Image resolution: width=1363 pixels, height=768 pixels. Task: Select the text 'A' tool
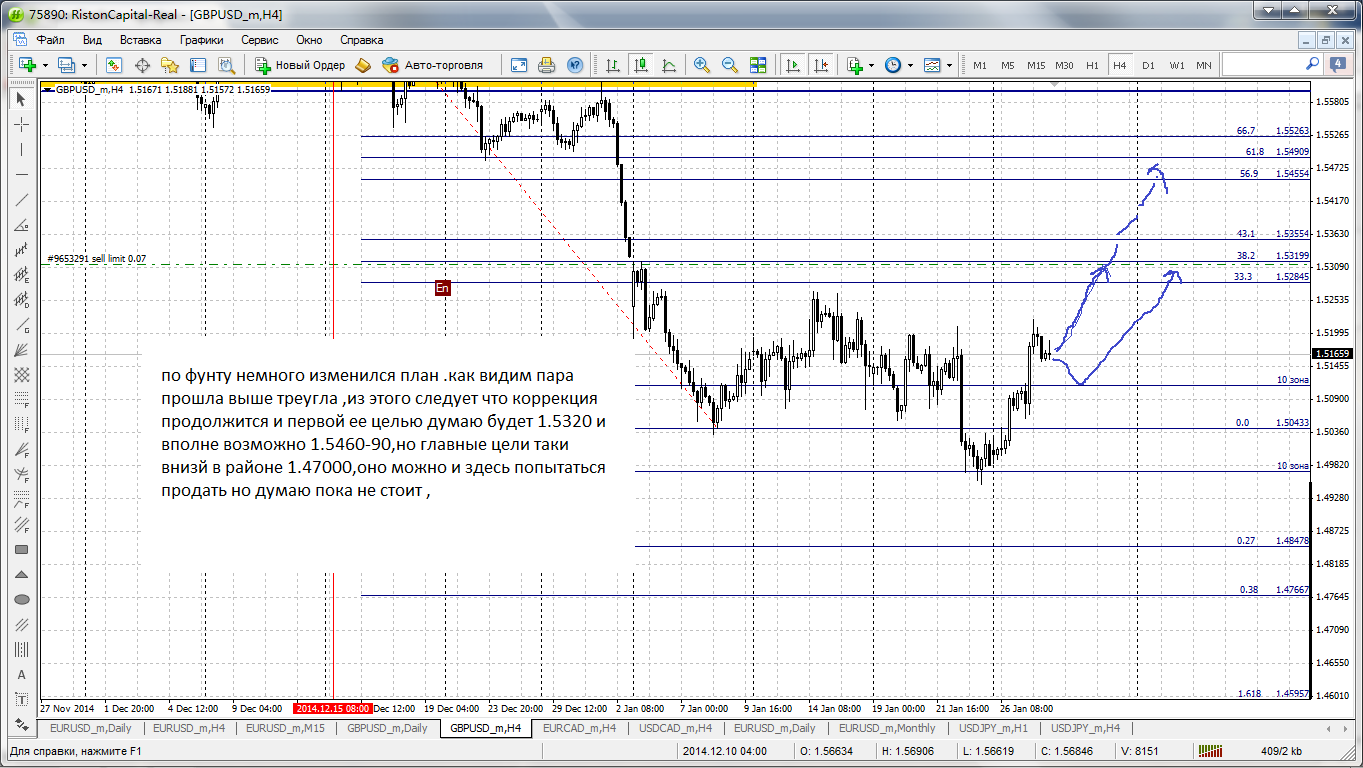21,674
